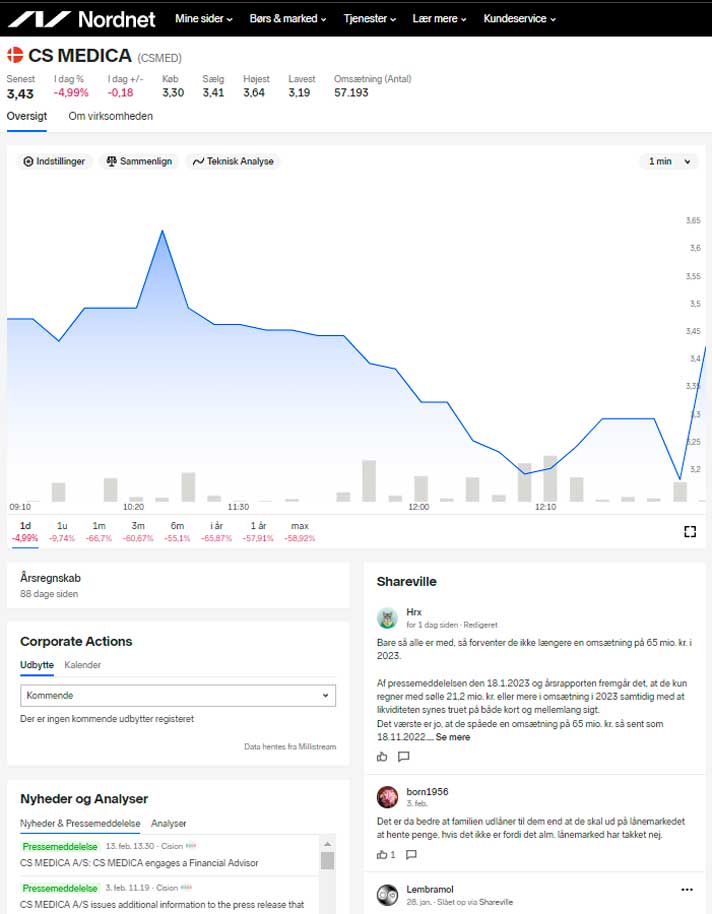712x914 pixels.
Task: Click the price chart peak near 10:20
Action: pos(162,231)
